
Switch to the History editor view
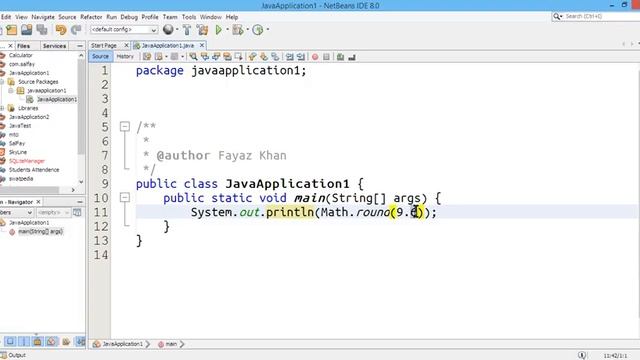tap(125, 56)
